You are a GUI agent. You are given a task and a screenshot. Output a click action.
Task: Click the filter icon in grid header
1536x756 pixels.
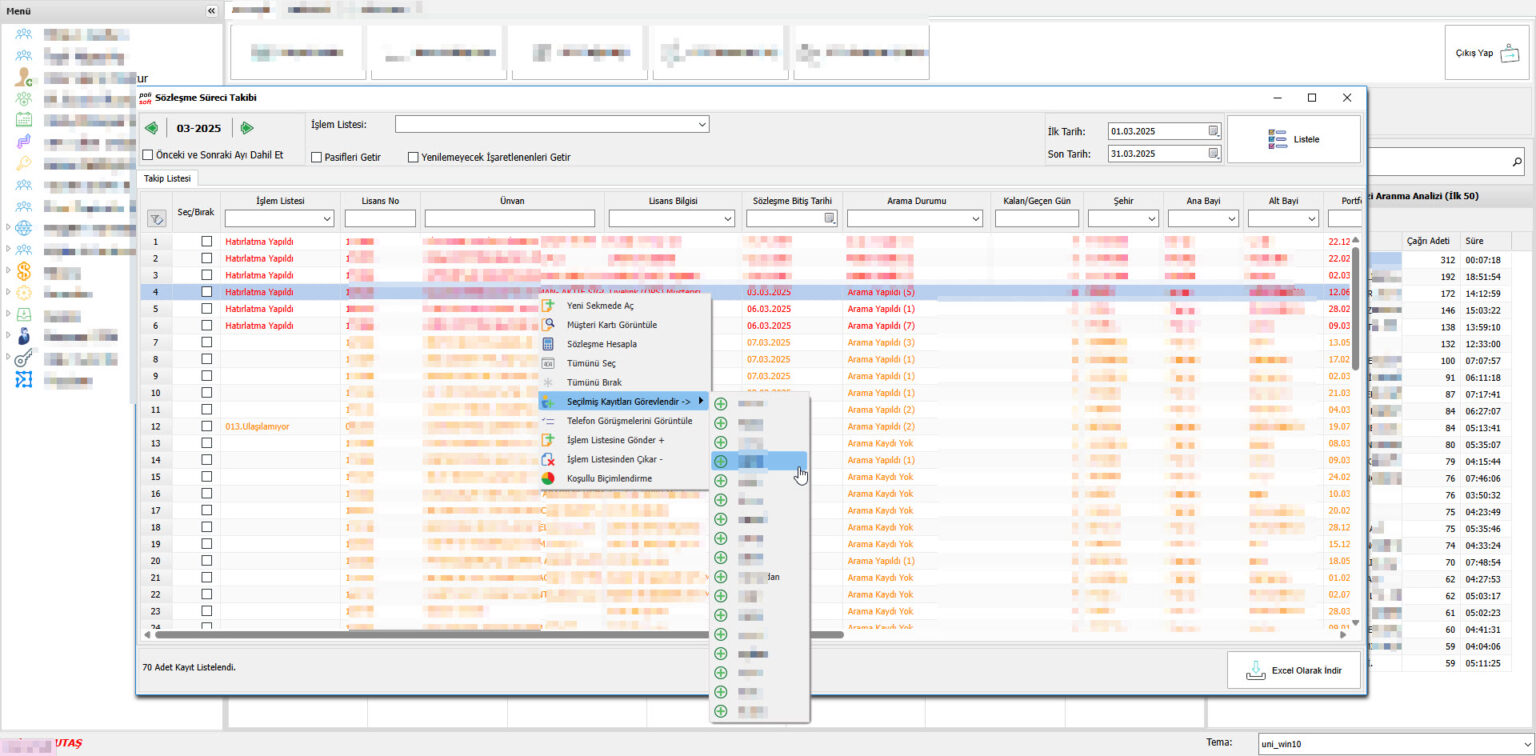click(156, 219)
